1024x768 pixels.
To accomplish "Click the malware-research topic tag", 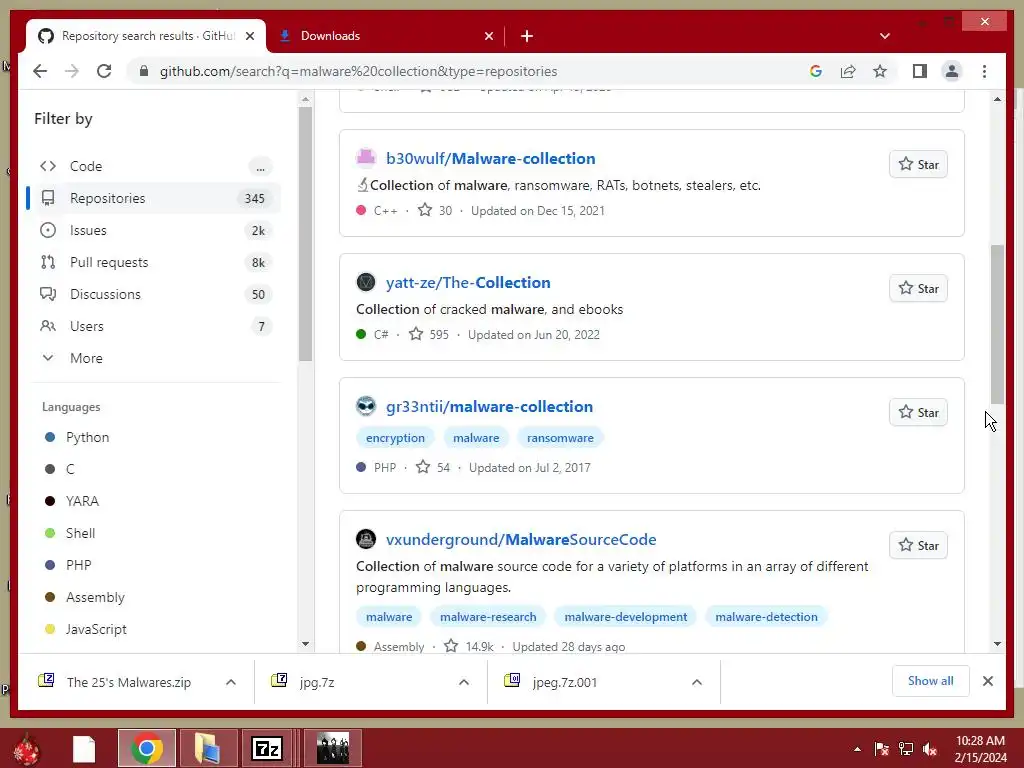I will click(x=488, y=616).
